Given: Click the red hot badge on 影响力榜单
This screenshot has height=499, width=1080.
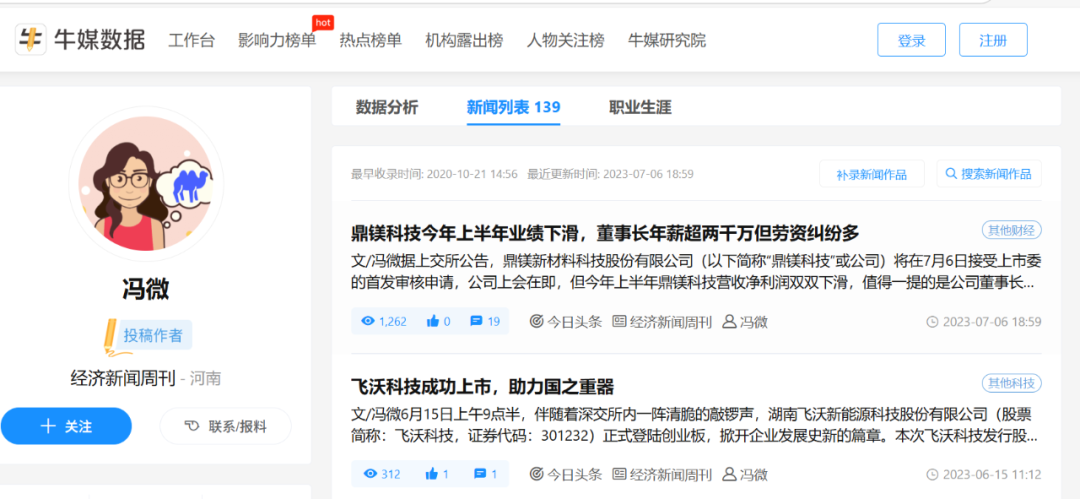Looking at the screenshot, I should point(322,23).
